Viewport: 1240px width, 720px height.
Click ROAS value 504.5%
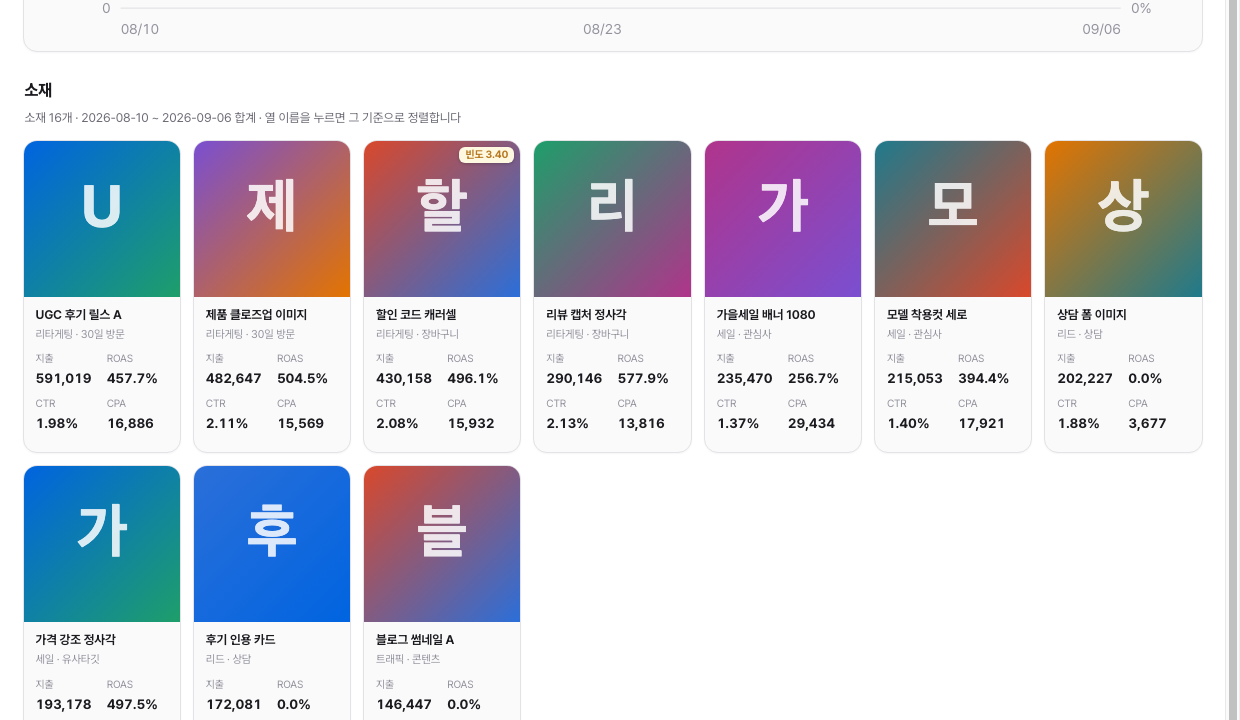302,379
